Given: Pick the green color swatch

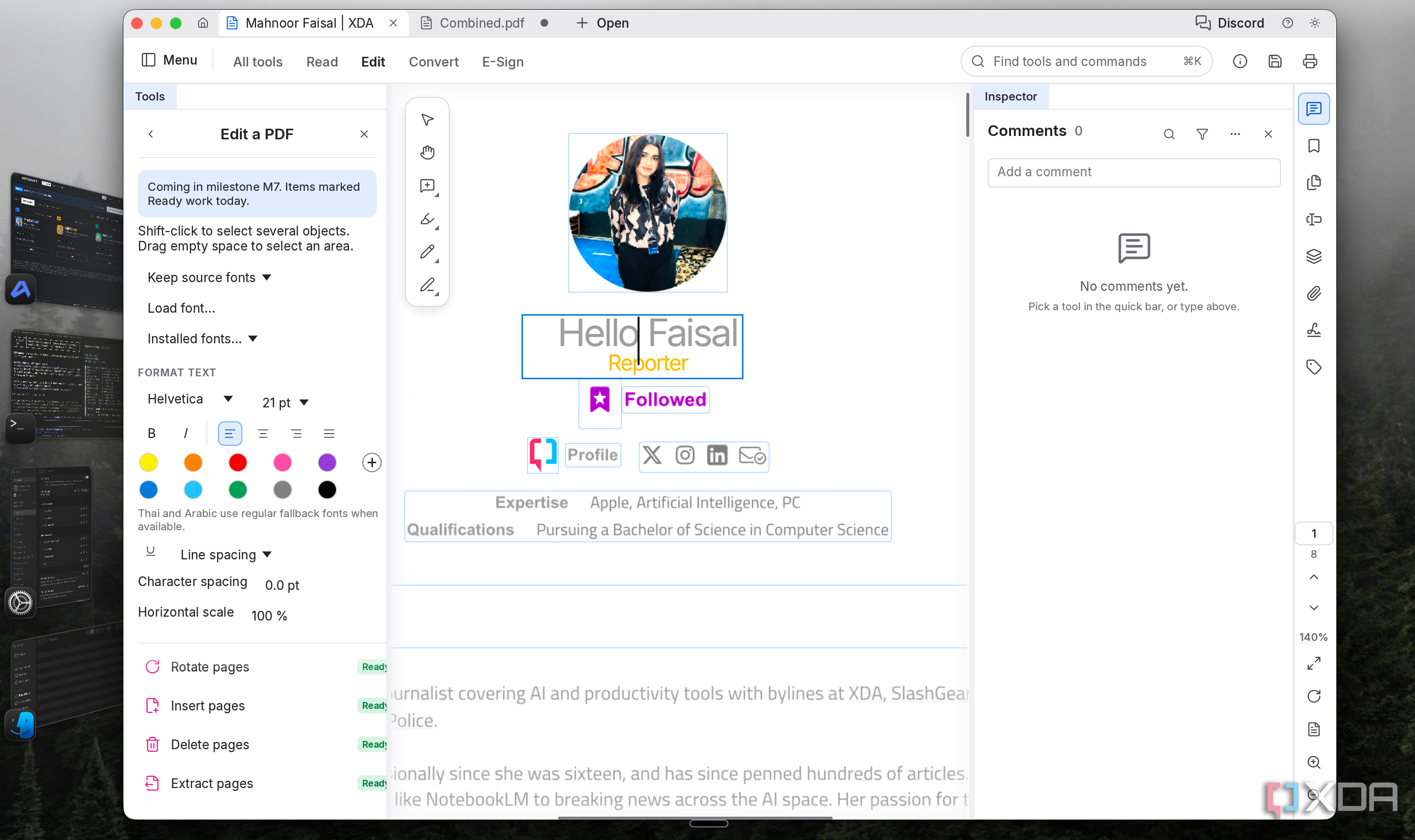Looking at the screenshot, I should [x=238, y=489].
